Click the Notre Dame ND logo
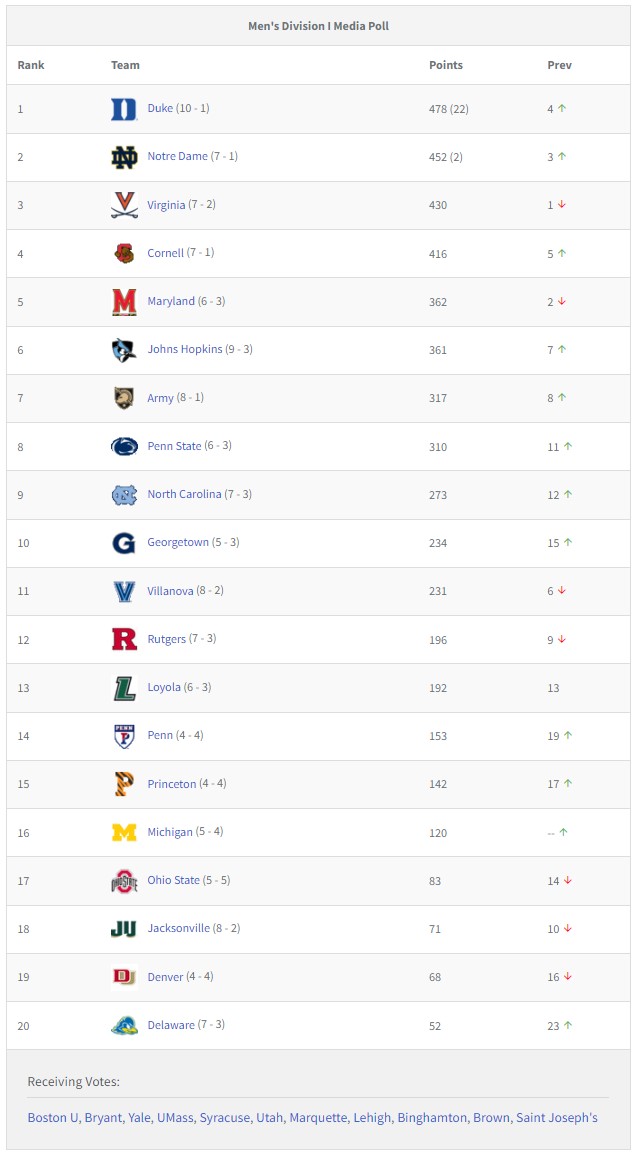 [124, 157]
